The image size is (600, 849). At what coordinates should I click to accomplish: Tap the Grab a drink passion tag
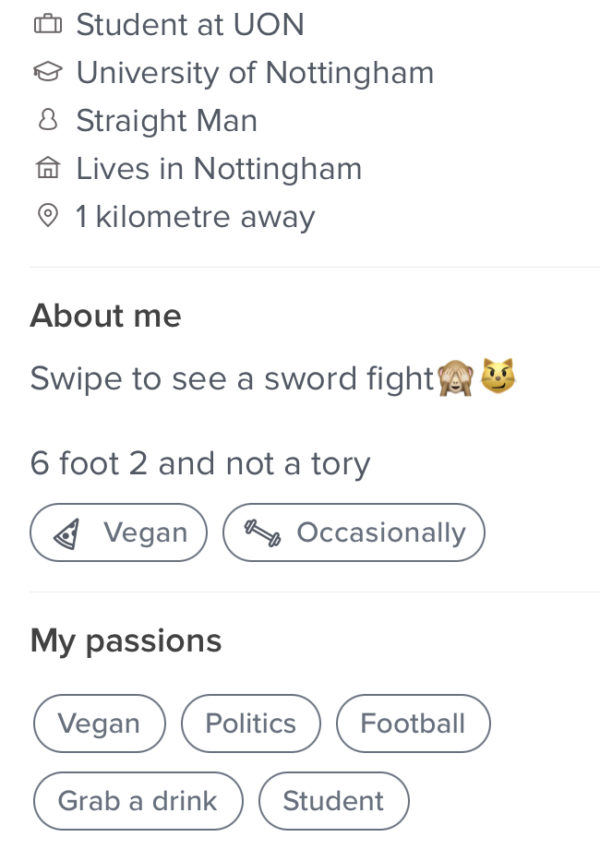click(x=138, y=801)
